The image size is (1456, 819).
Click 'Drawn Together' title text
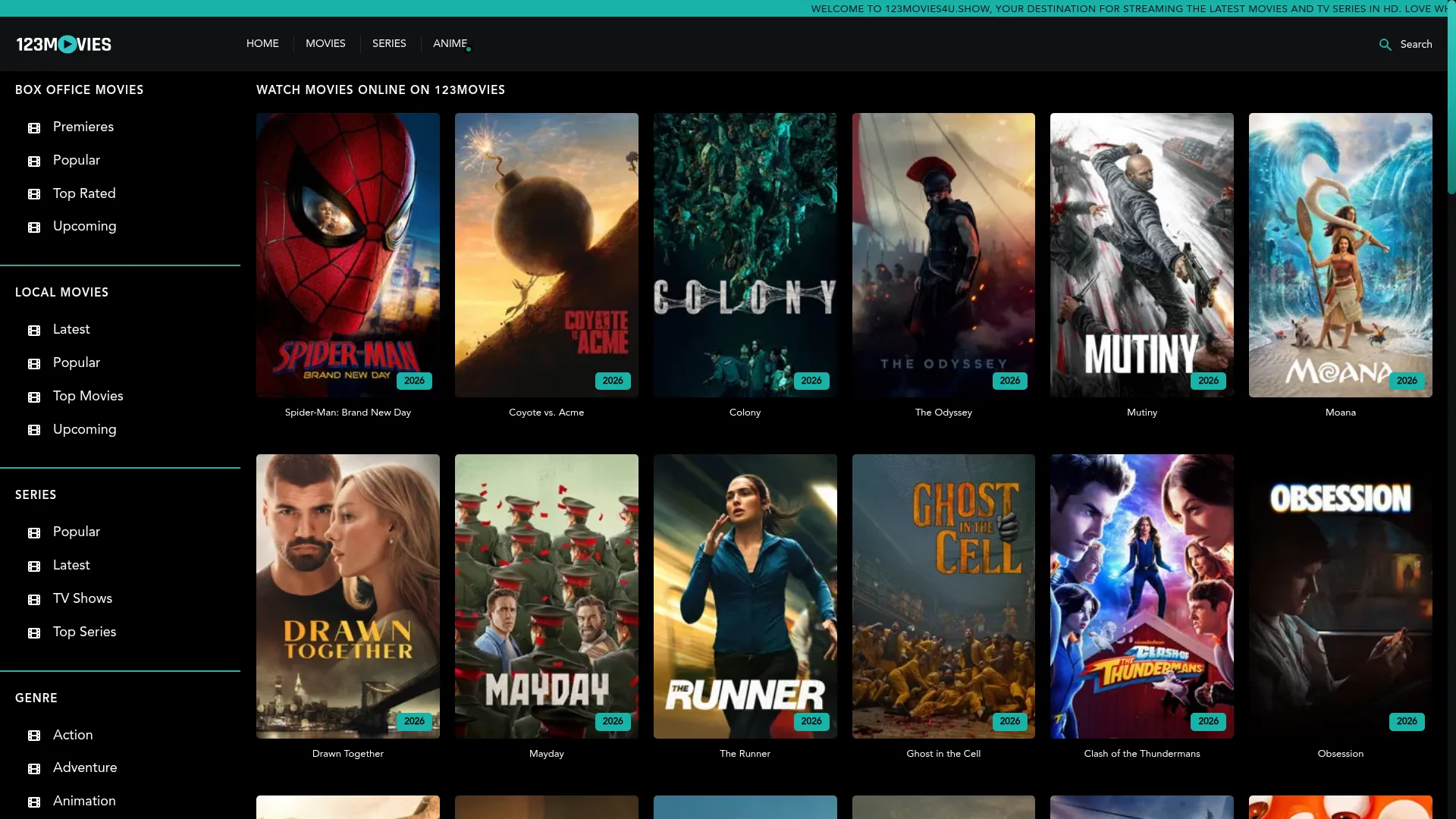pyautogui.click(x=347, y=754)
